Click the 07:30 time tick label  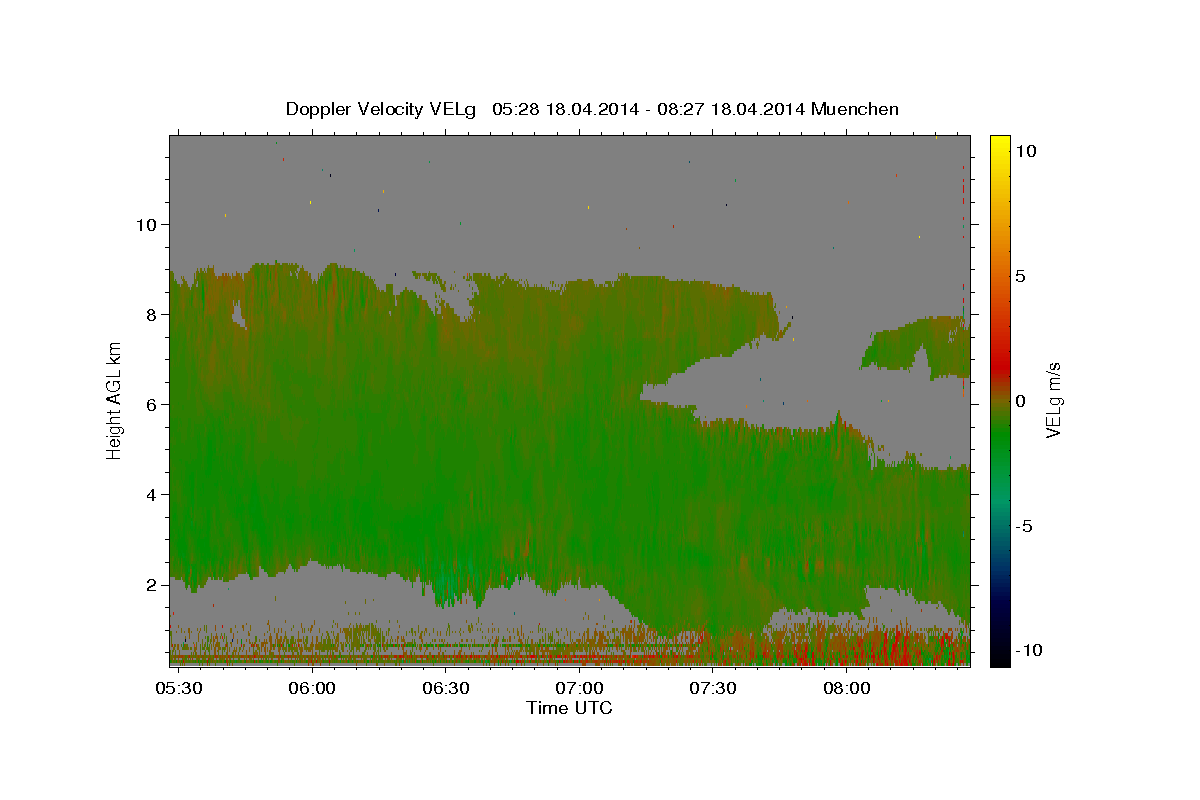[713, 689]
